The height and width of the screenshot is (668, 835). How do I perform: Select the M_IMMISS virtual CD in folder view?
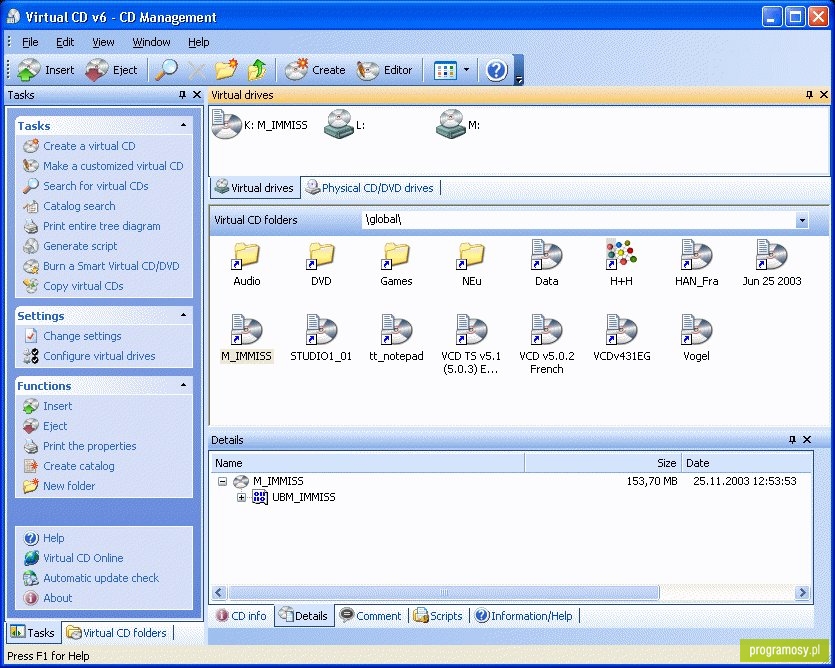[x=247, y=339]
